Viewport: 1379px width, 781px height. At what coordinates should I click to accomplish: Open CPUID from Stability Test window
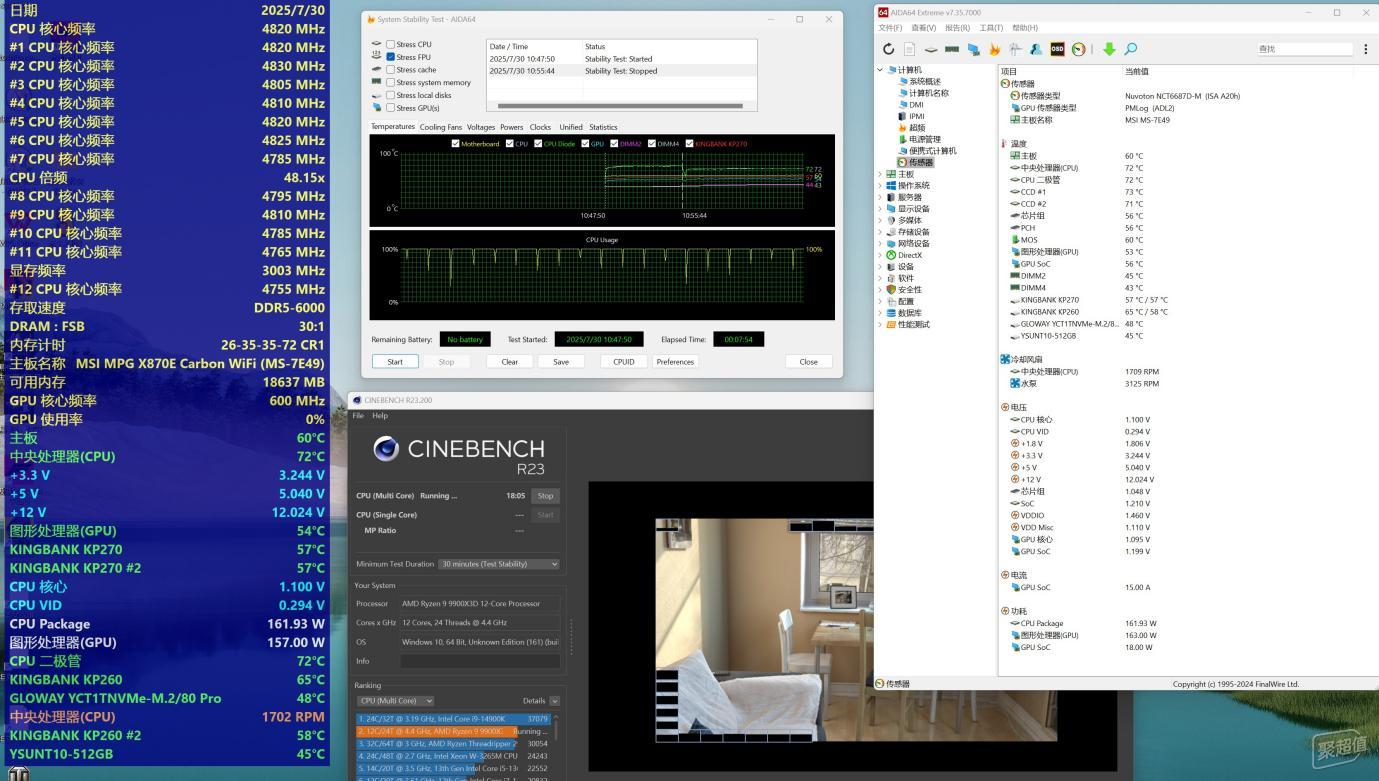tap(624, 361)
